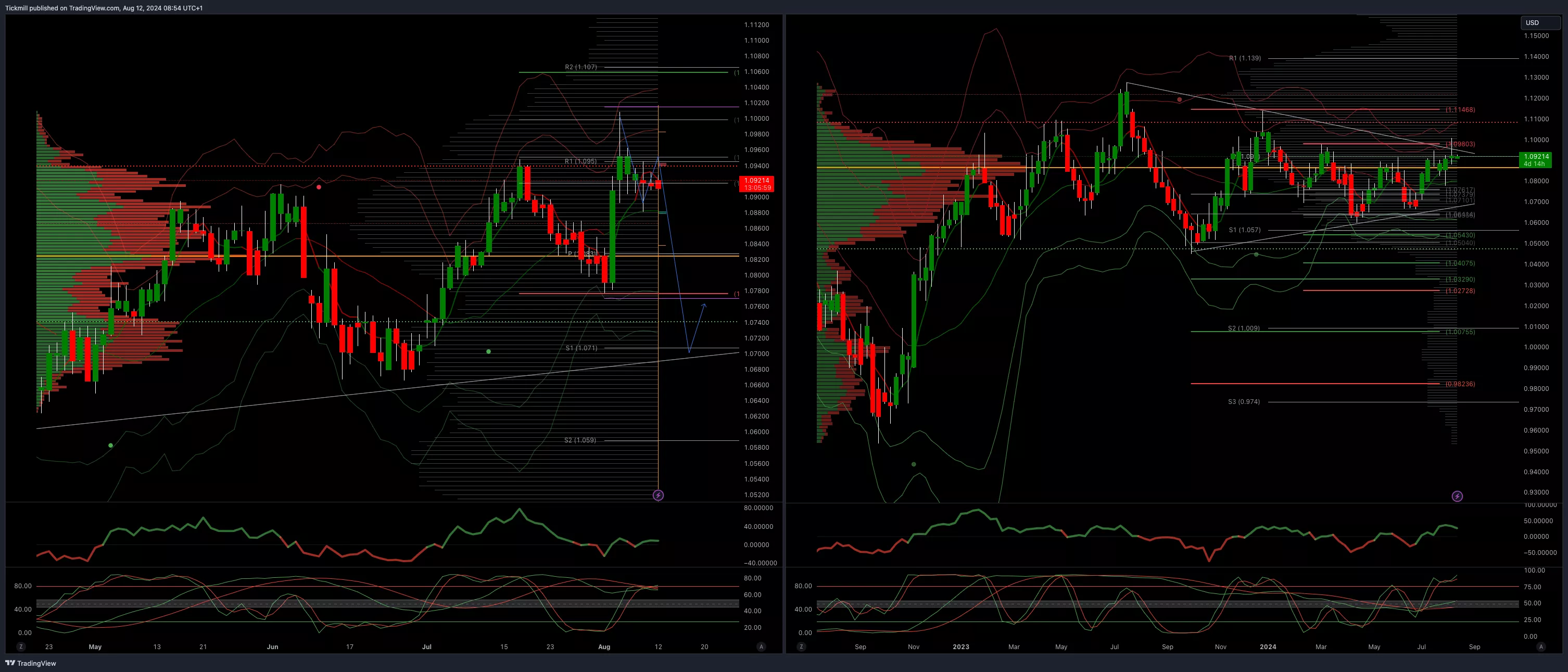Image resolution: width=1568 pixels, height=672 pixels.
Task: Click the green dot marker below July on left chart
Action: click(x=488, y=351)
